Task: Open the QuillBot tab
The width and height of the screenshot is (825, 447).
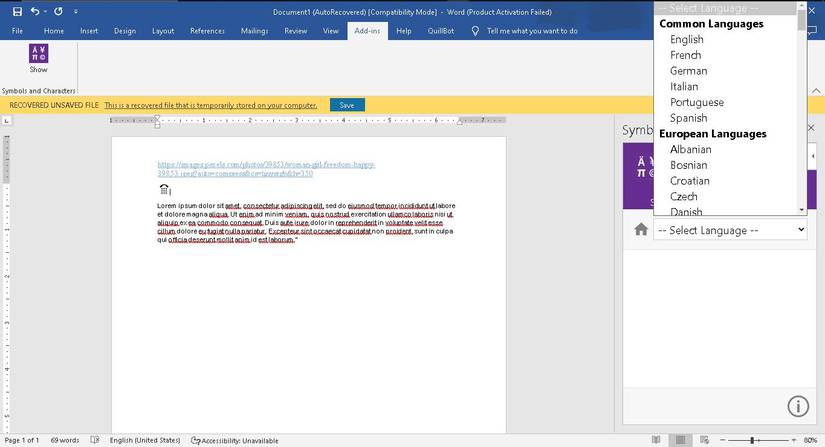Action: tap(441, 31)
